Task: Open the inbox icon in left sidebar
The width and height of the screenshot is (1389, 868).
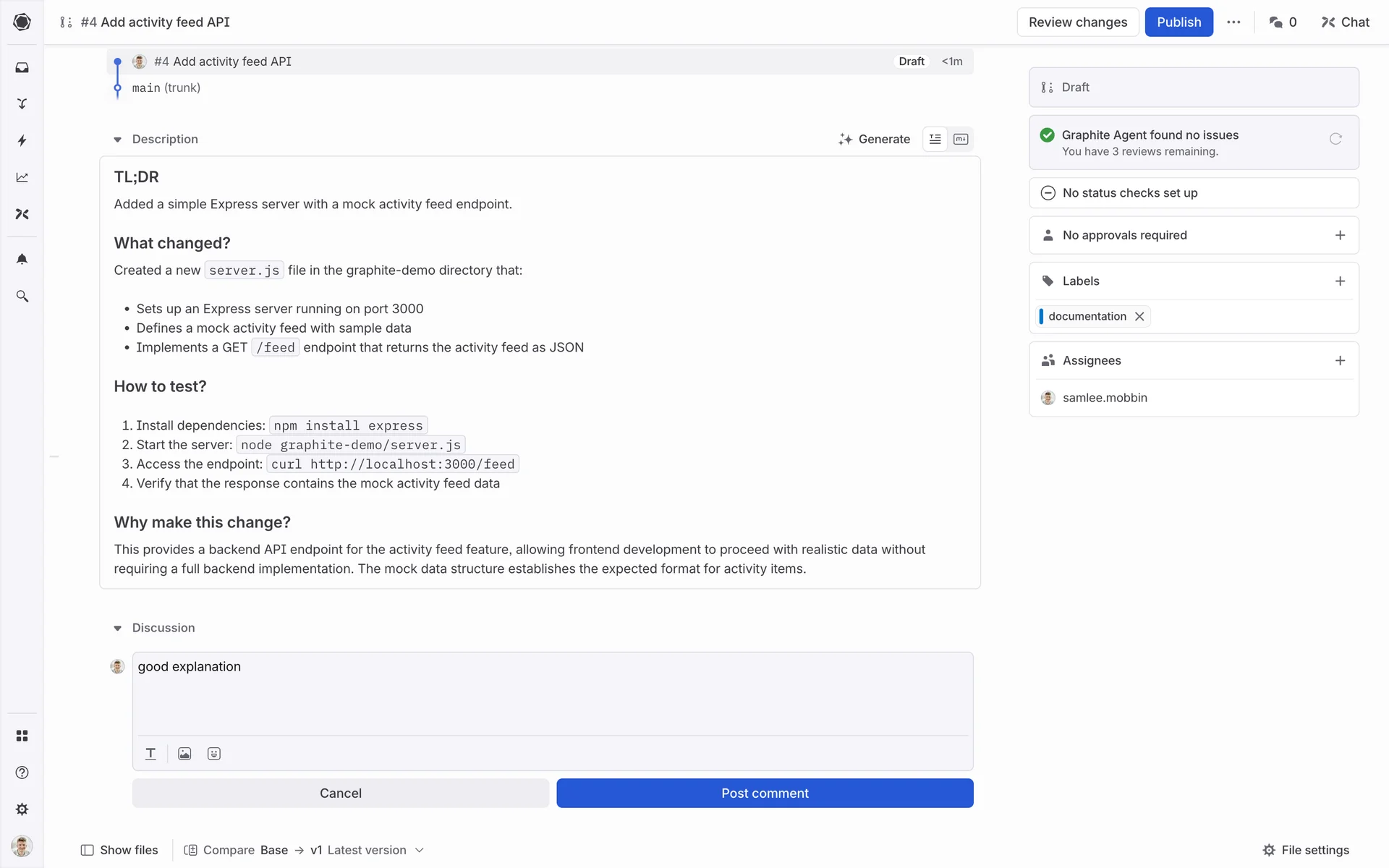Action: pyautogui.click(x=22, y=67)
